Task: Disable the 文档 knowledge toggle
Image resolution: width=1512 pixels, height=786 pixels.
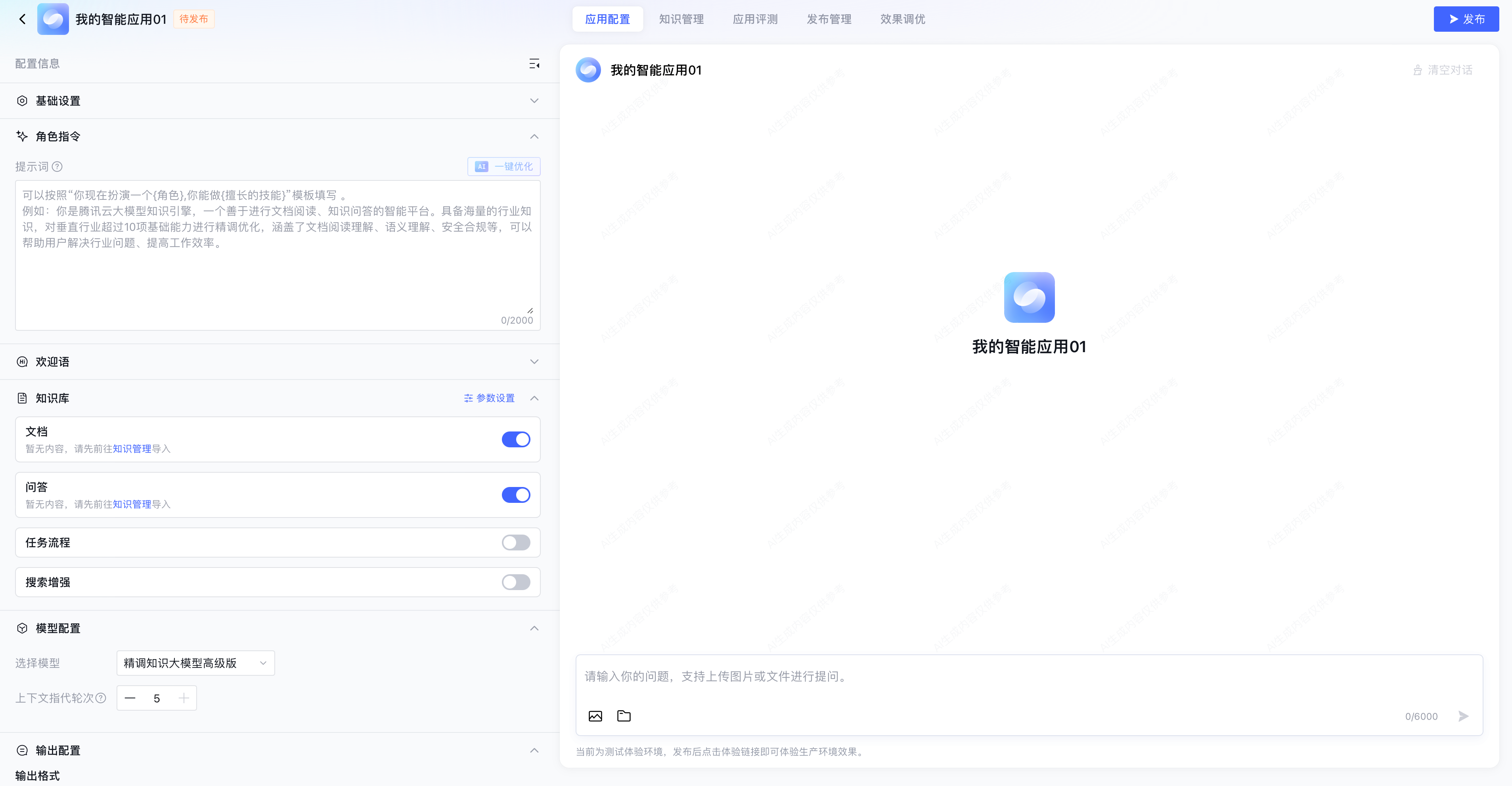Action: coord(515,440)
